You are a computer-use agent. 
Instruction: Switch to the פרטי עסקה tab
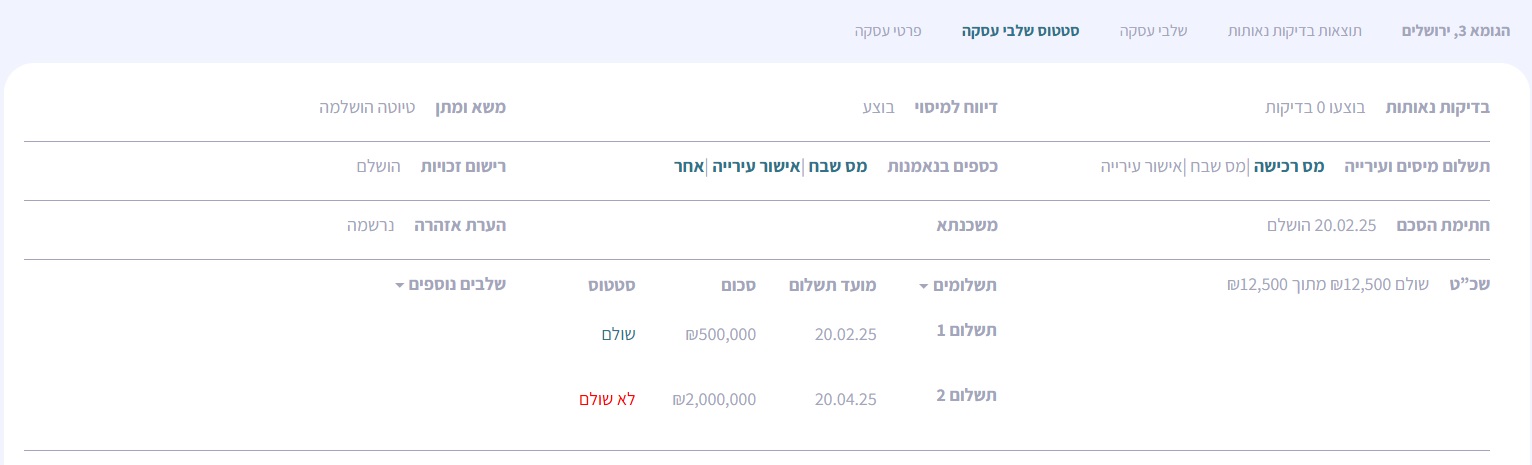click(x=887, y=31)
